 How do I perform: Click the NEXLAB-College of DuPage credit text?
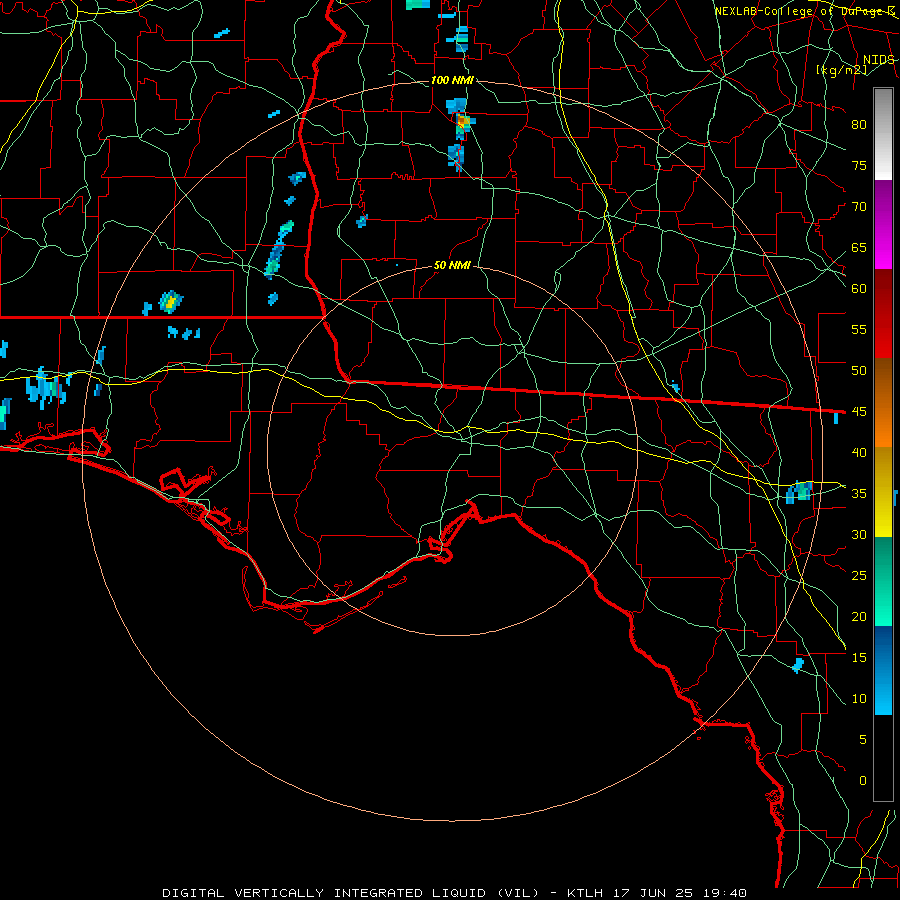pos(805,11)
